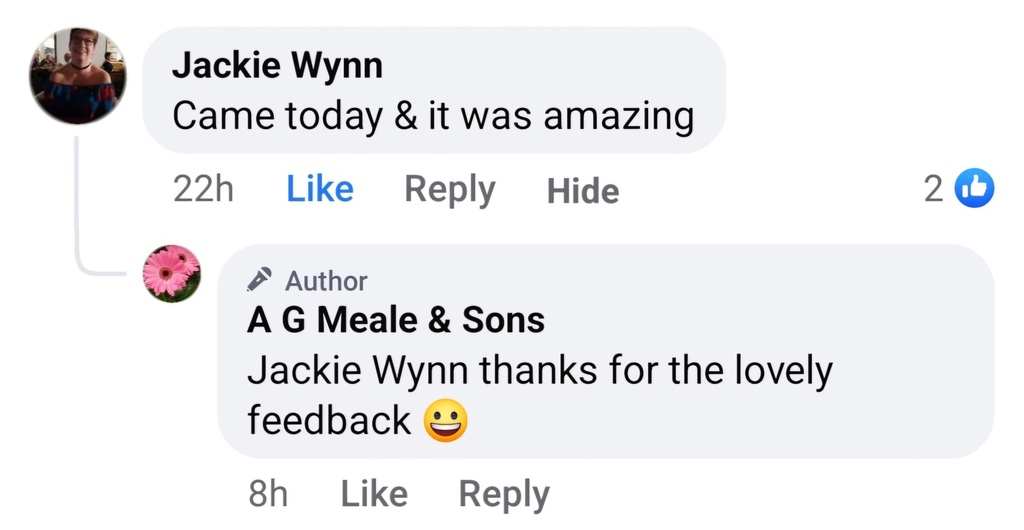This screenshot has width=1024, height=530.
Task: Open the Jackie Wynn commenter name link
Action: (x=277, y=66)
